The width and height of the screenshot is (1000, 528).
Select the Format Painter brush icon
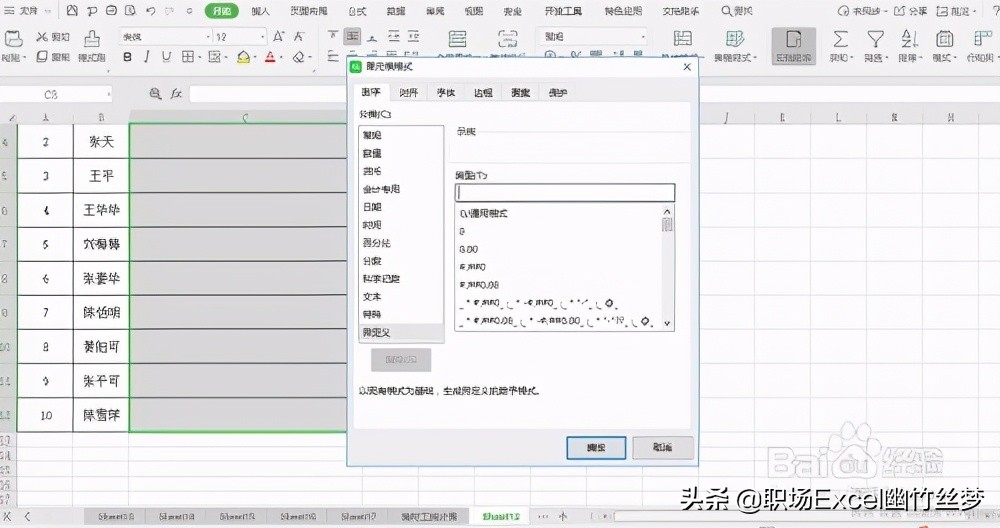[x=92, y=38]
